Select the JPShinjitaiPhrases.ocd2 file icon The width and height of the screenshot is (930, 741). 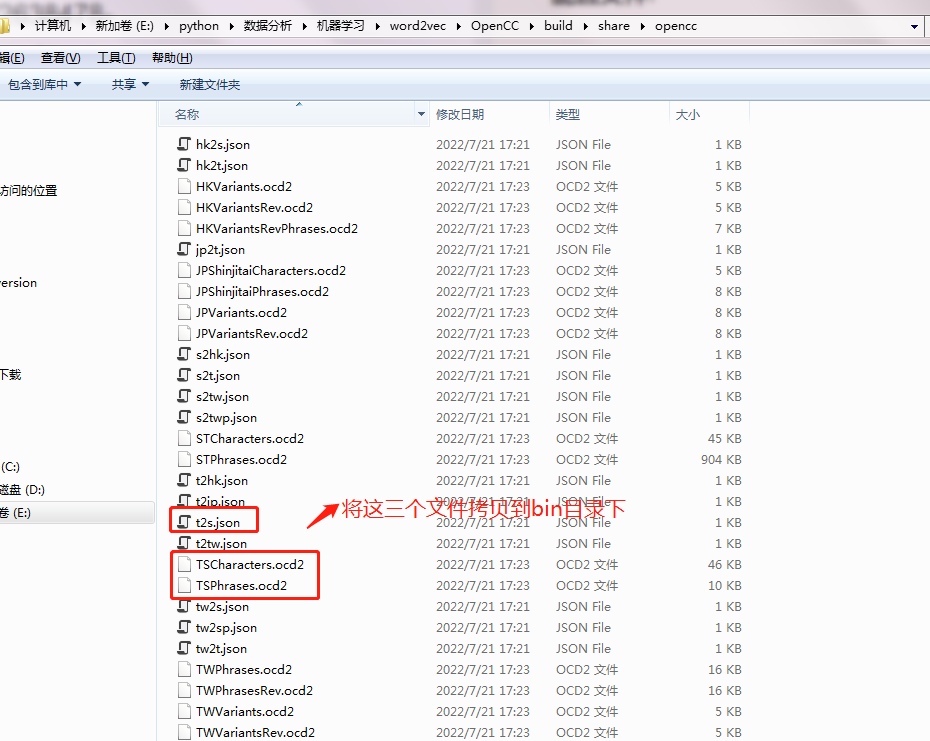[184, 291]
